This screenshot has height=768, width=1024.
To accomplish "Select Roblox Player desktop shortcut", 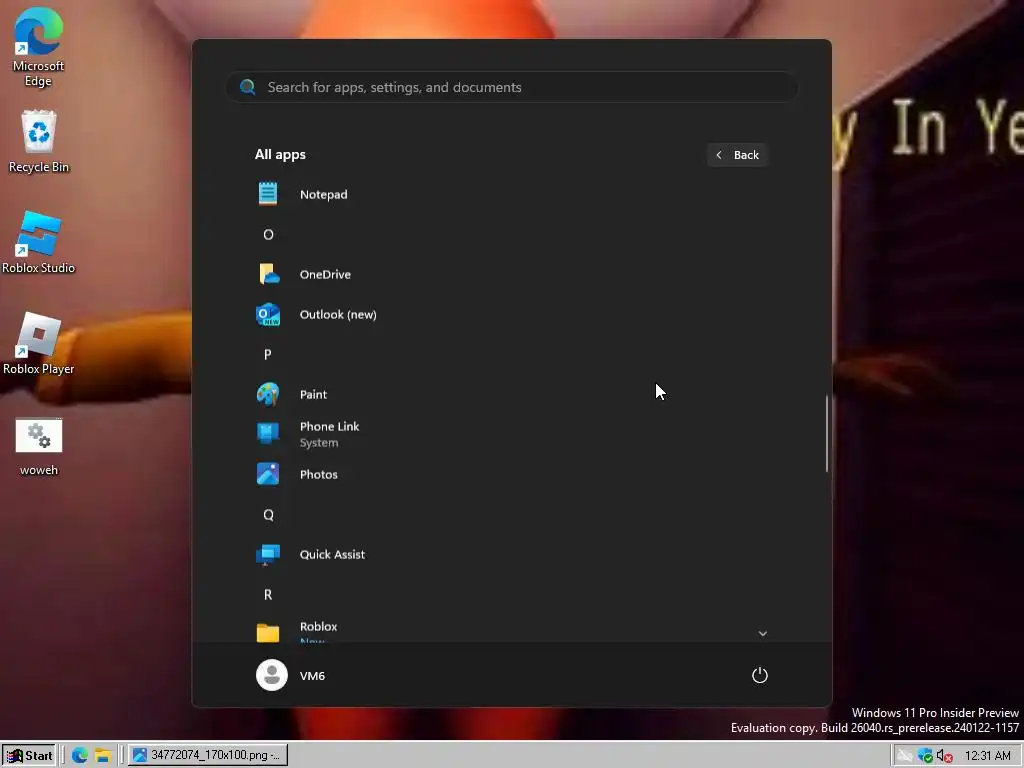I will (39, 344).
